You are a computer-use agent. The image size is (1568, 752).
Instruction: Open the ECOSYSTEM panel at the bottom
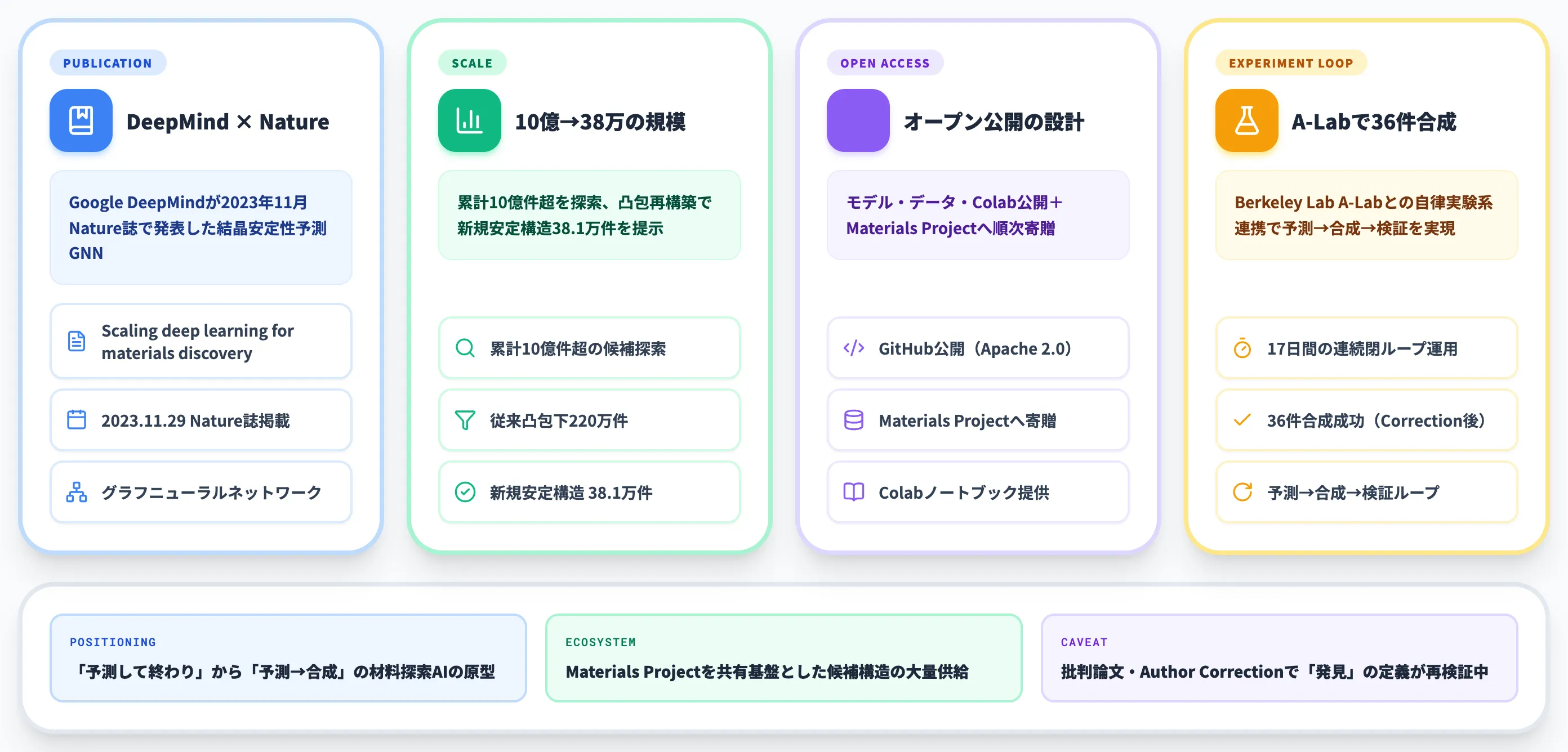[783, 657]
